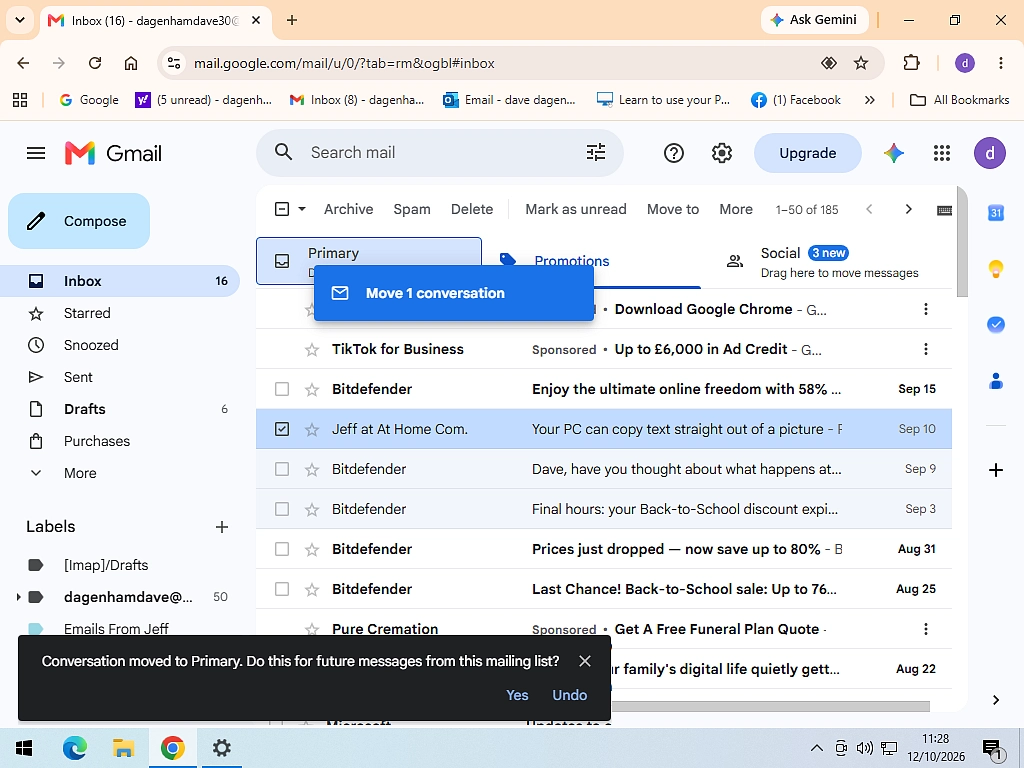The image size is (1024, 768).
Task: Open the Sent folder
Action: click(x=78, y=377)
